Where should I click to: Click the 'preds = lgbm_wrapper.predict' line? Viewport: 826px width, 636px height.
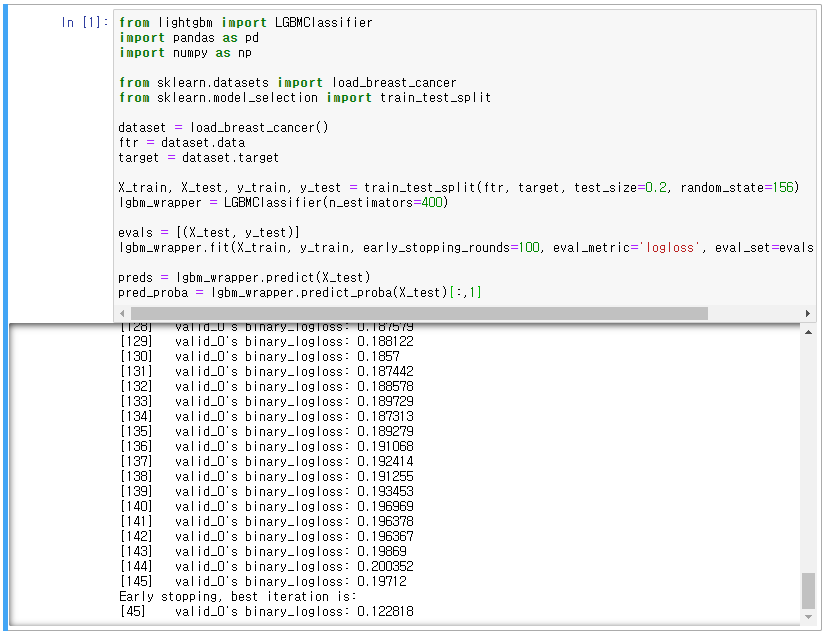click(x=244, y=278)
